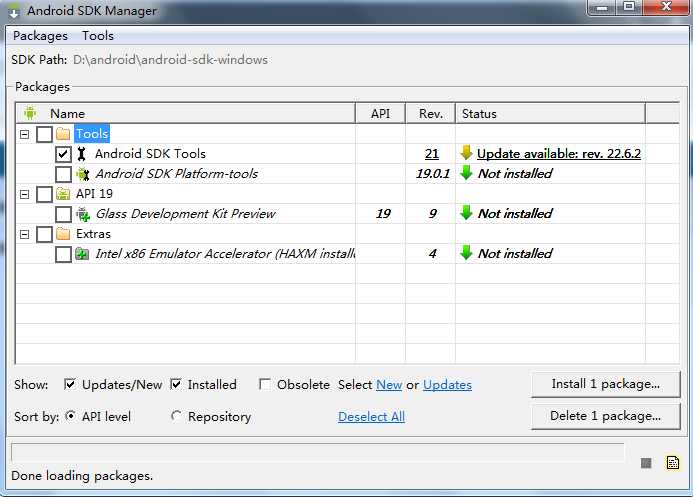693x497 pixels.
Task: Click the API 19 folder icon
Action: click(63, 194)
